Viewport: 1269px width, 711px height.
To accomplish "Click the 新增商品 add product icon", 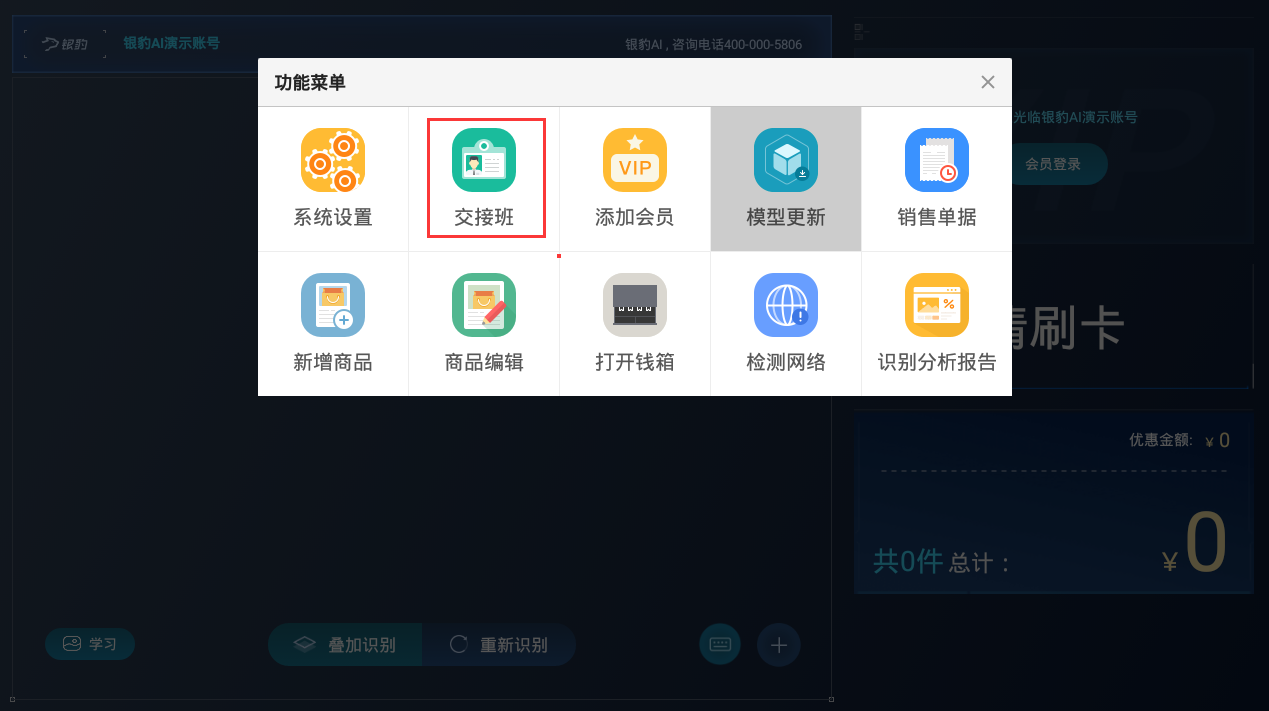I will (x=333, y=305).
